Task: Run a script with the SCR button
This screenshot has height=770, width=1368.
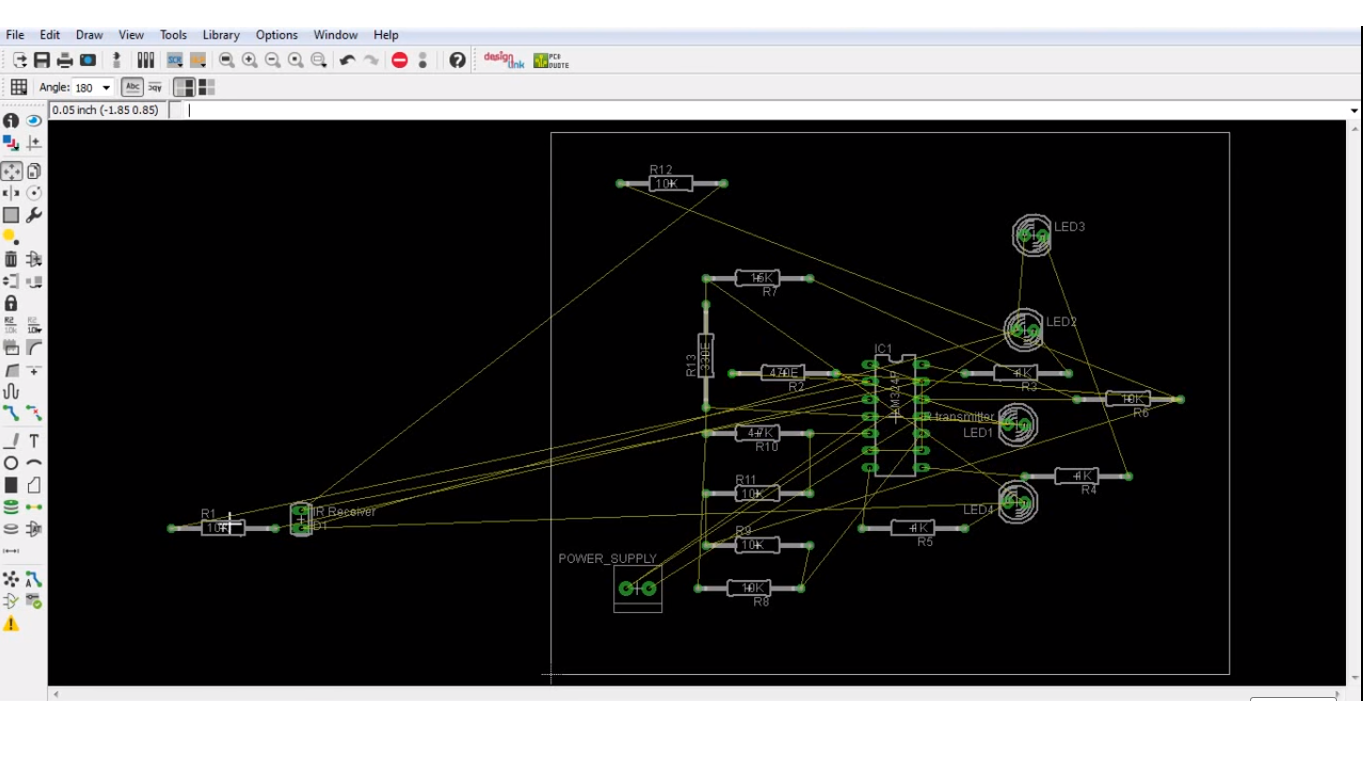Action: (175, 61)
